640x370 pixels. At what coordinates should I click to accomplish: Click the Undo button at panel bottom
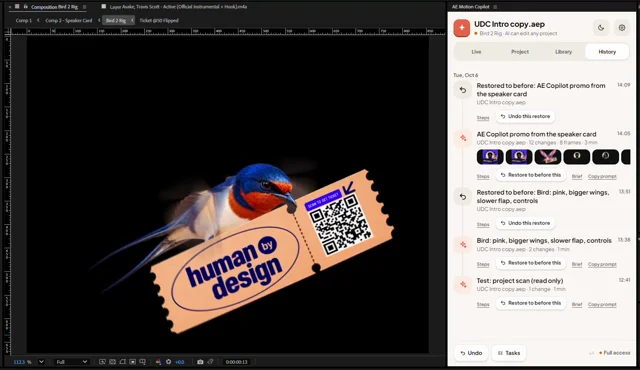point(471,353)
